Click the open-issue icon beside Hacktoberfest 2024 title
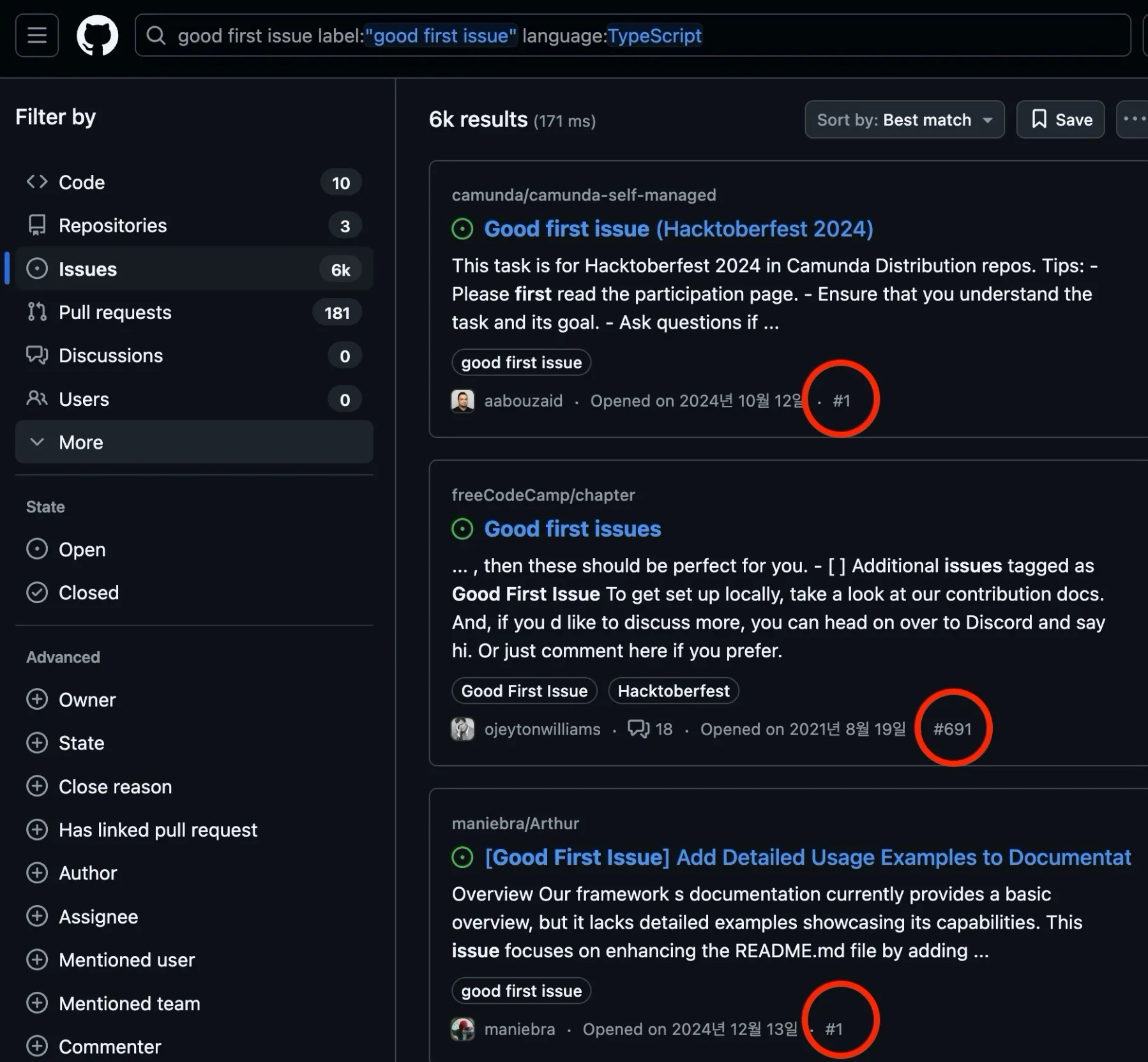The width and height of the screenshot is (1148, 1062). pos(462,228)
